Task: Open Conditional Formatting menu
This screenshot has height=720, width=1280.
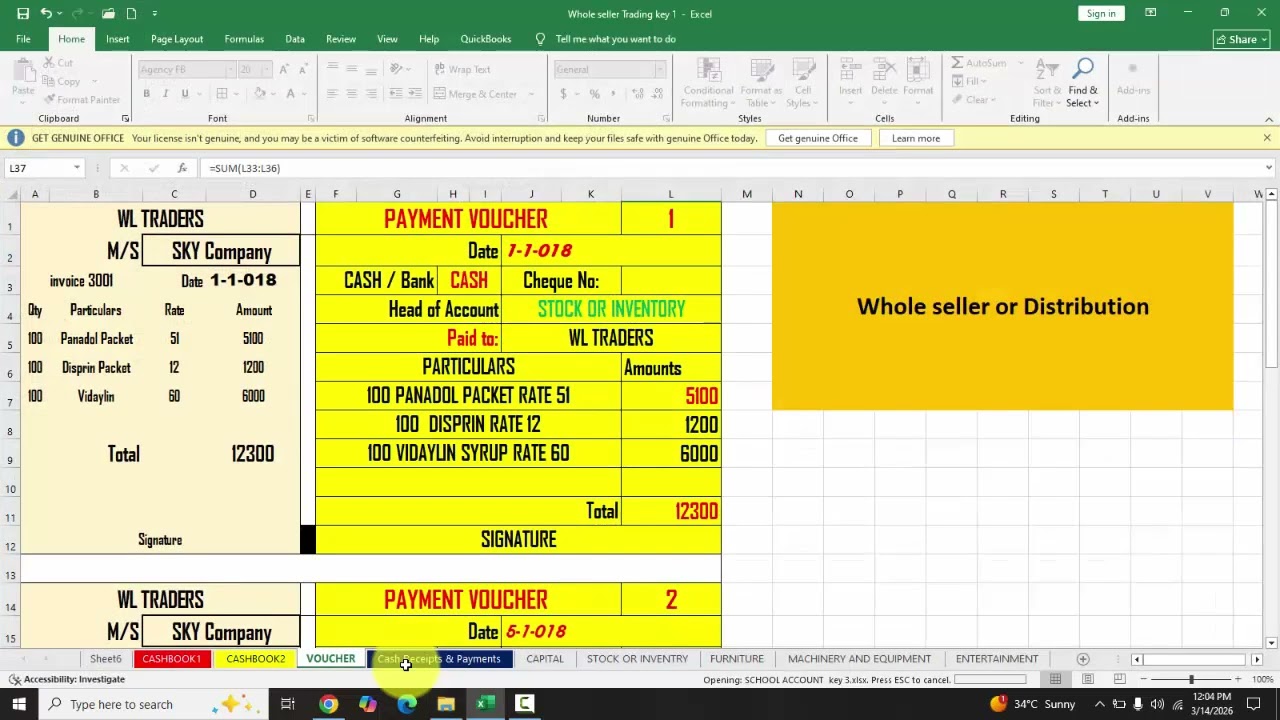Action: click(x=708, y=83)
